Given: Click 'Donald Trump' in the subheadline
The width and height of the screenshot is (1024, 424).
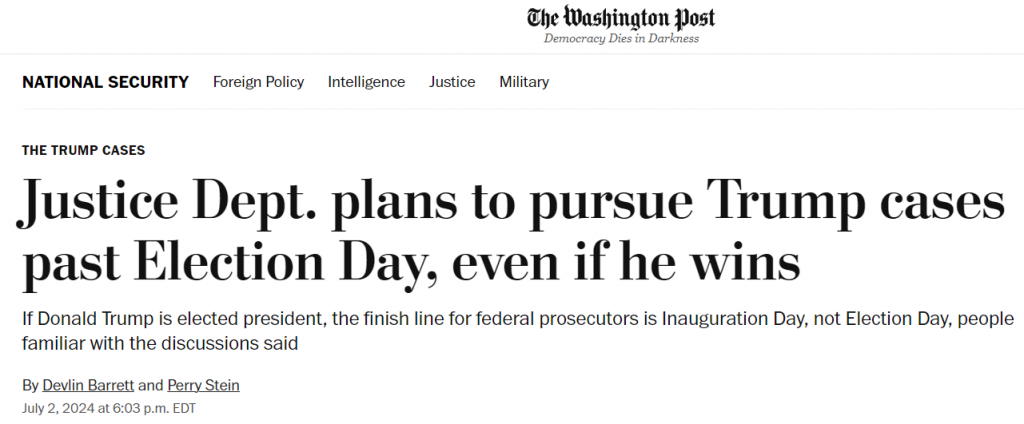Looking at the screenshot, I should pos(92,319).
